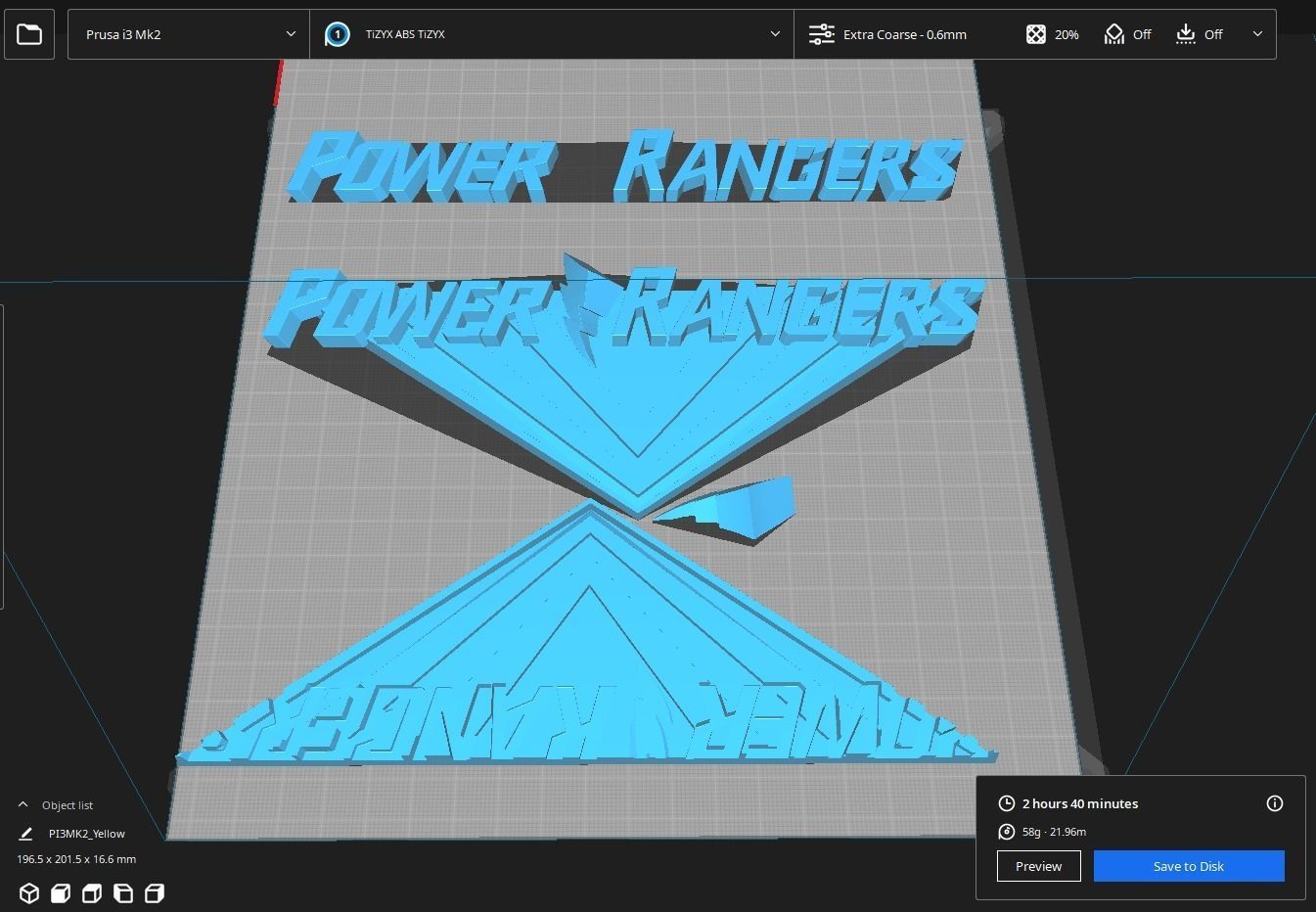Viewport: 1316px width, 912px height.
Task: Switch to right side view cube
Action: click(x=155, y=893)
